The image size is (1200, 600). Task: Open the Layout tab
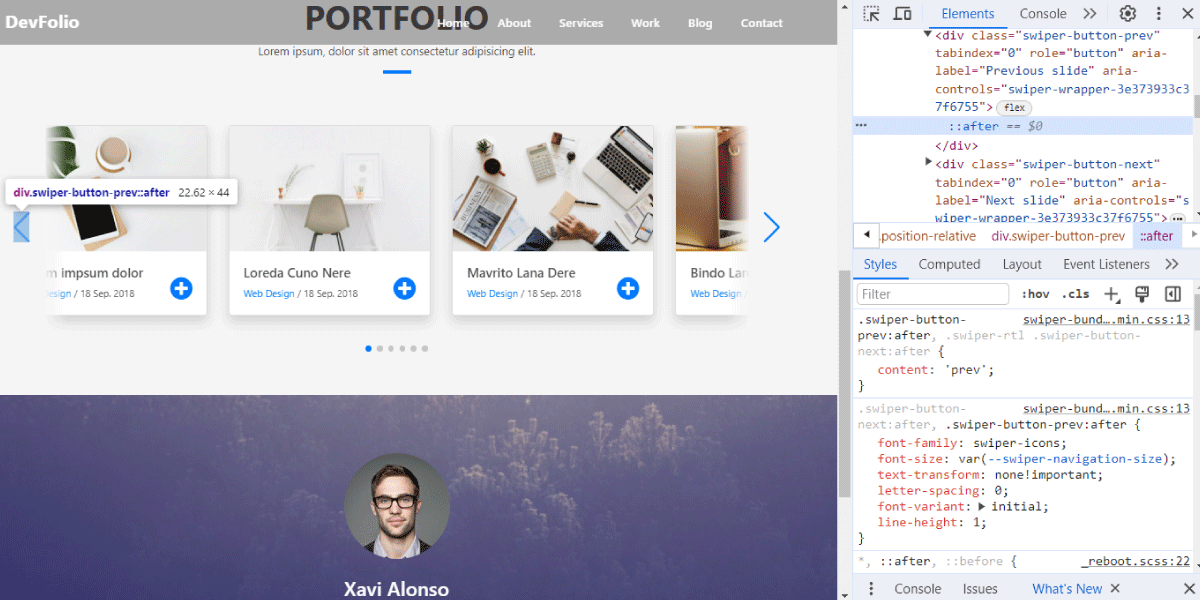[x=1022, y=264]
